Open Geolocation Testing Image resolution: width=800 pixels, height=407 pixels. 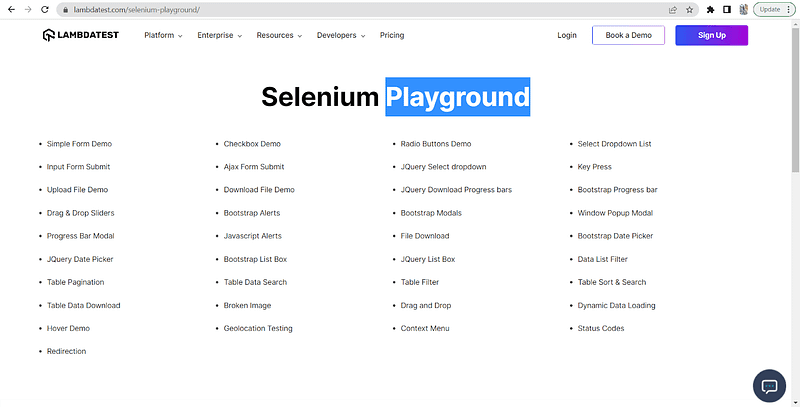[x=258, y=328]
